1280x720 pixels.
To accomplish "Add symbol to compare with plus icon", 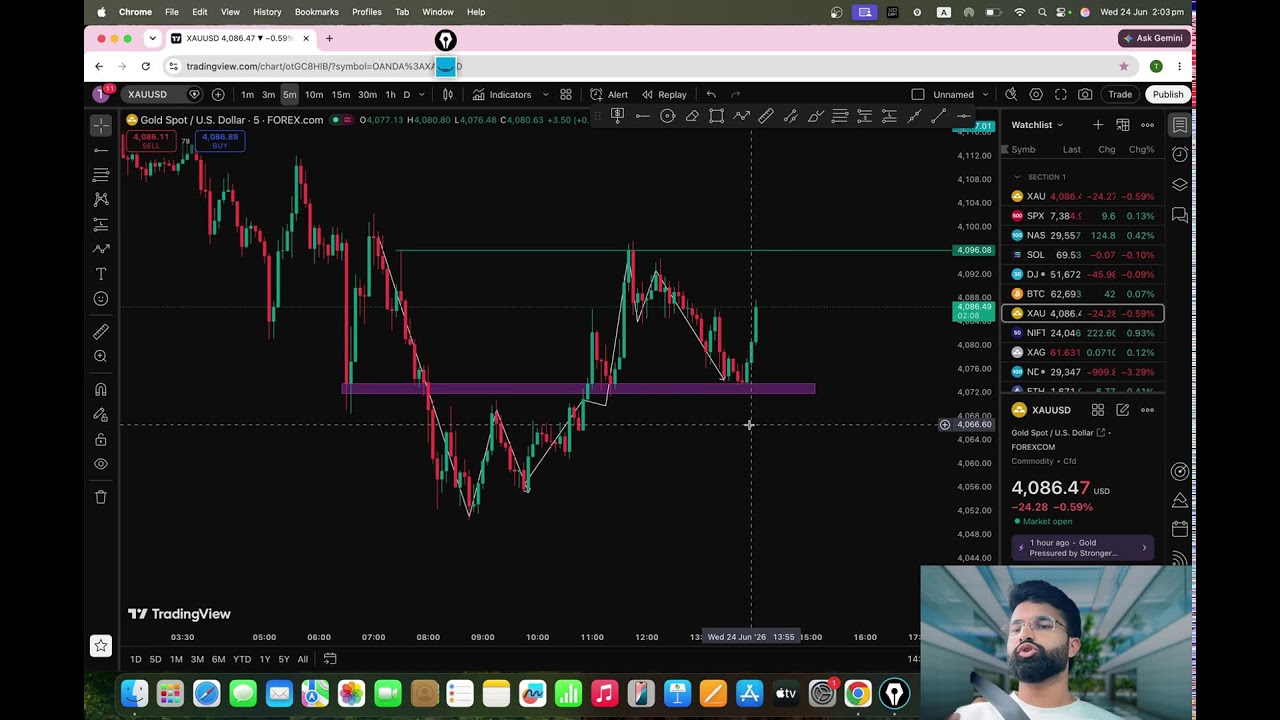I will coord(218,94).
